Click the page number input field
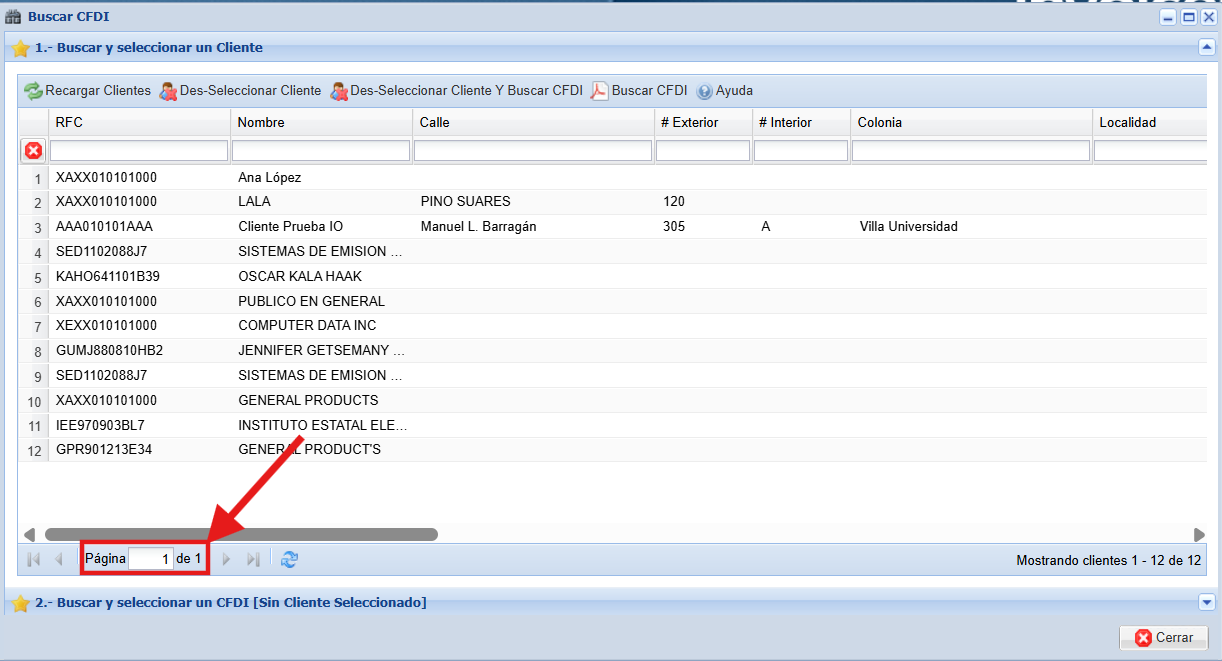 pos(151,559)
